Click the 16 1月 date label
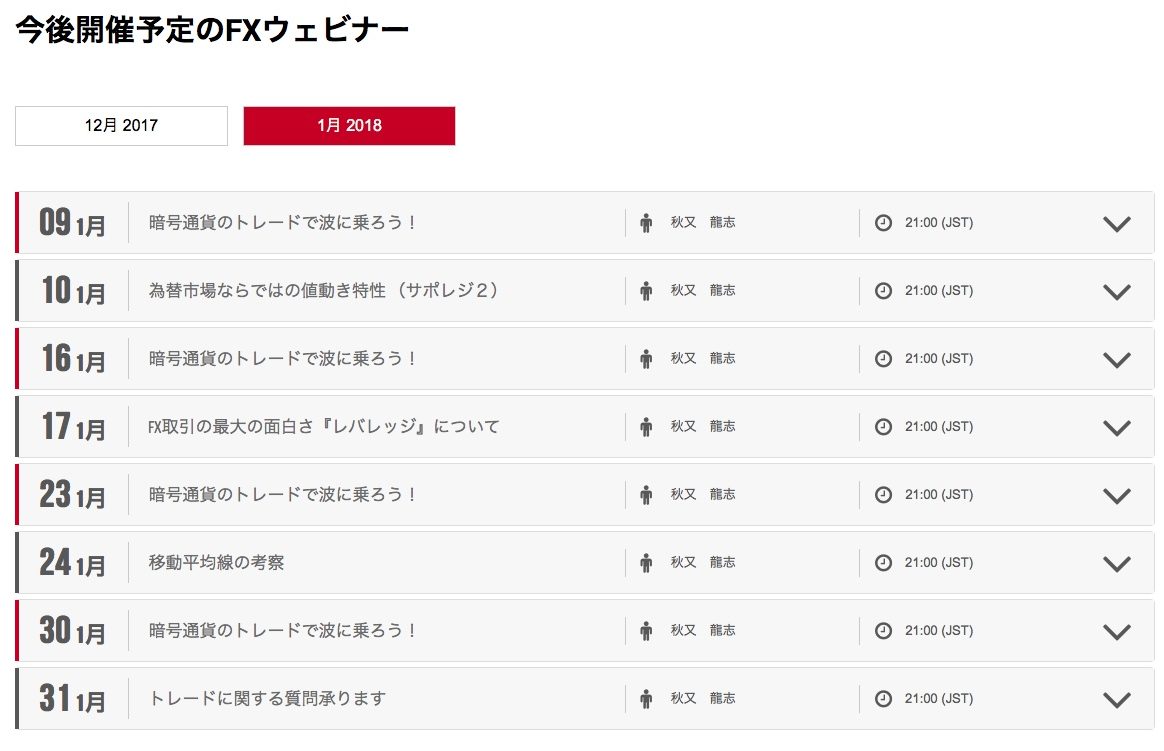Image resolution: width=1164 pixels, height=751 pixels. [x=73, y=358]
